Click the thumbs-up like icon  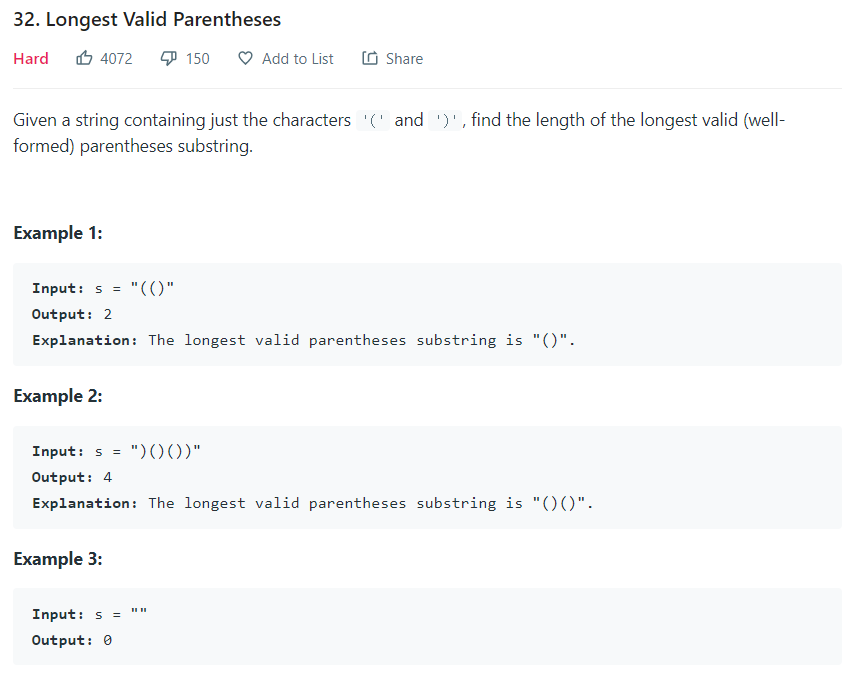pyautogui.click(x=84, y=58)
